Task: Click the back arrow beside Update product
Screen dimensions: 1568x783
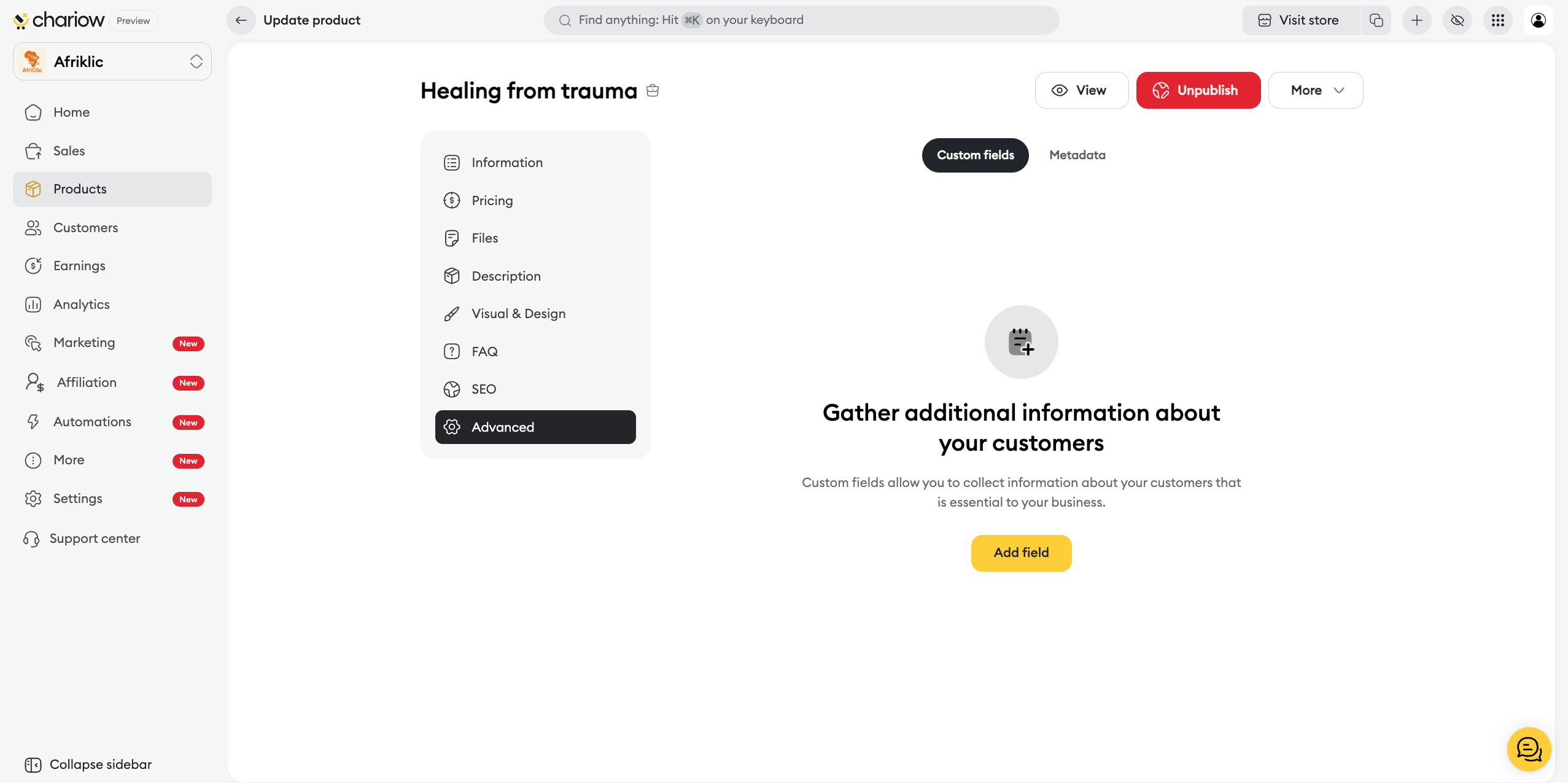Action: coord(241,20)
